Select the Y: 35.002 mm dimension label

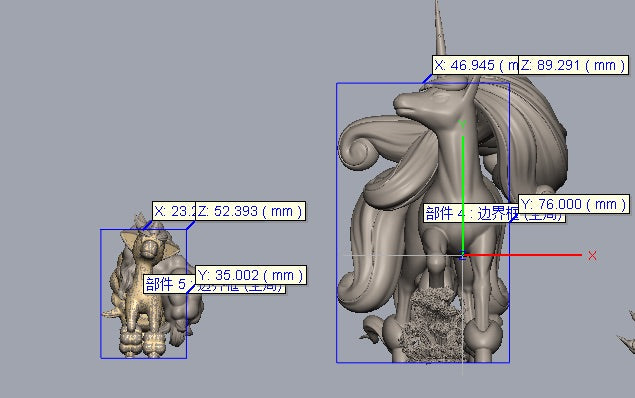click(x=251, y=275)
